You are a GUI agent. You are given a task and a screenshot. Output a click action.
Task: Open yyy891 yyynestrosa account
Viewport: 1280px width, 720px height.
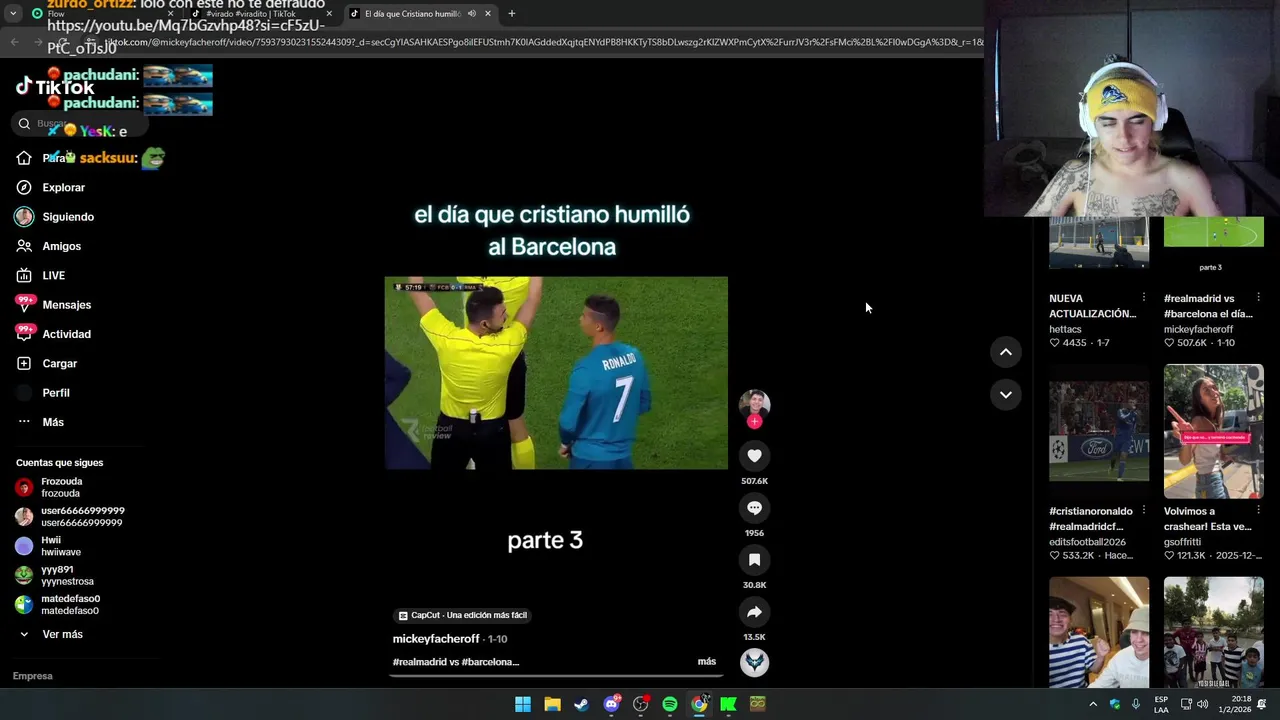(67, 575)
